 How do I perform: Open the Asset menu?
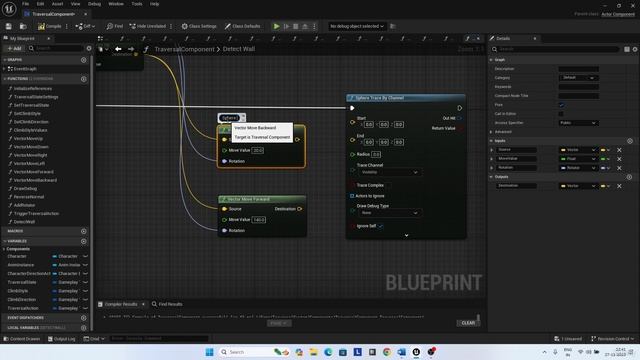(57, 4)
